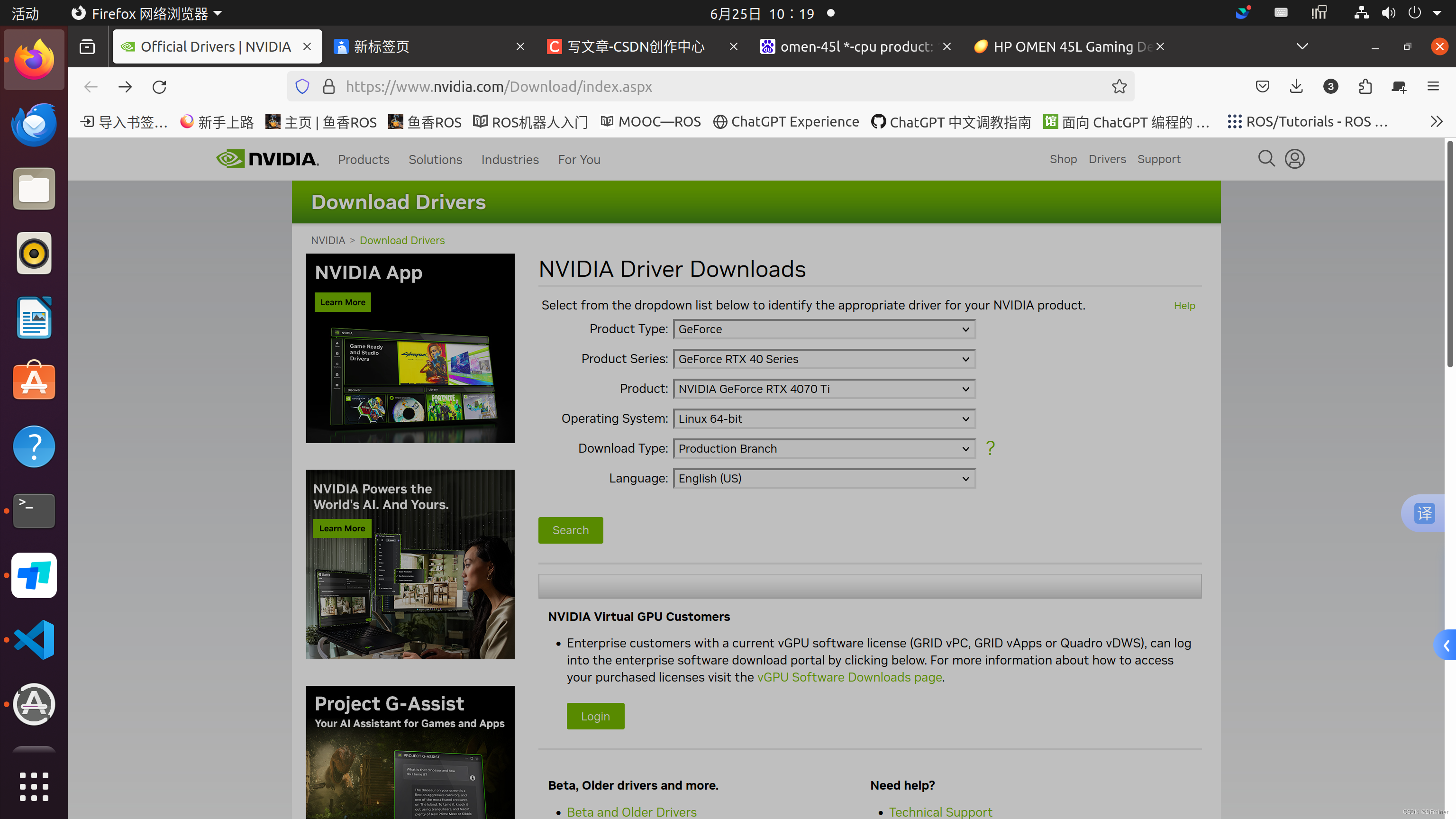Click the Login button
1456x819 pixels.
[x=595, y=716]
